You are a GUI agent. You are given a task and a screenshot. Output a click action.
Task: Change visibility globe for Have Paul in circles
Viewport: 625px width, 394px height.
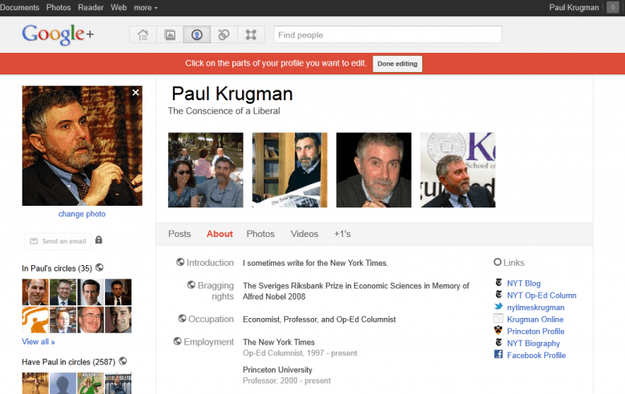123,361
